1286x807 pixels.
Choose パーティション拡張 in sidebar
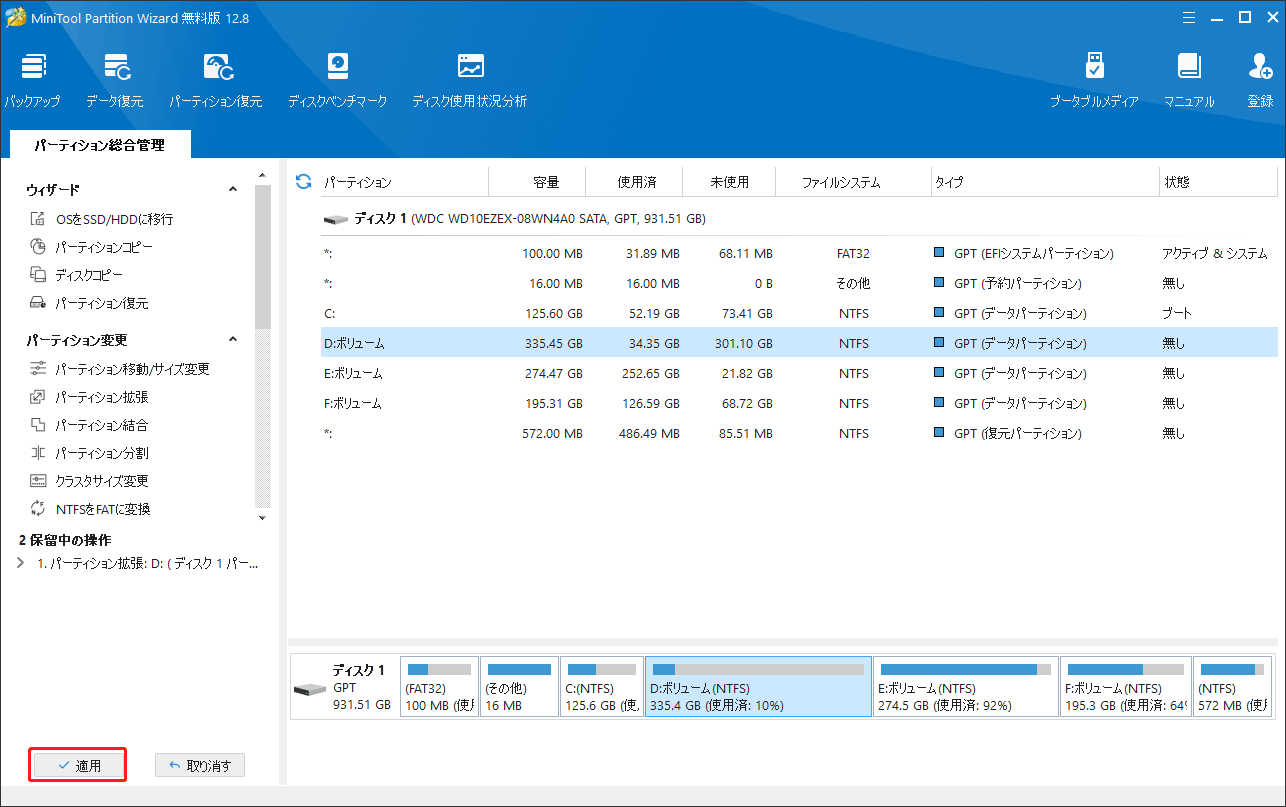click(89, 397)
